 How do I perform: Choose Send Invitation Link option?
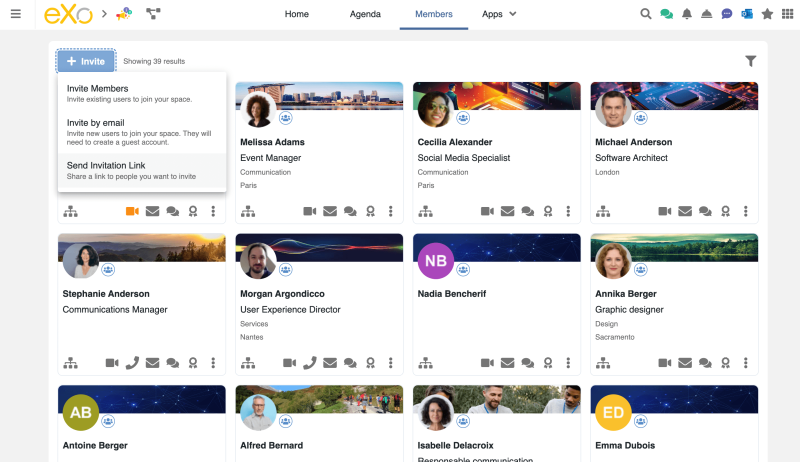click(x=142, y=170)
